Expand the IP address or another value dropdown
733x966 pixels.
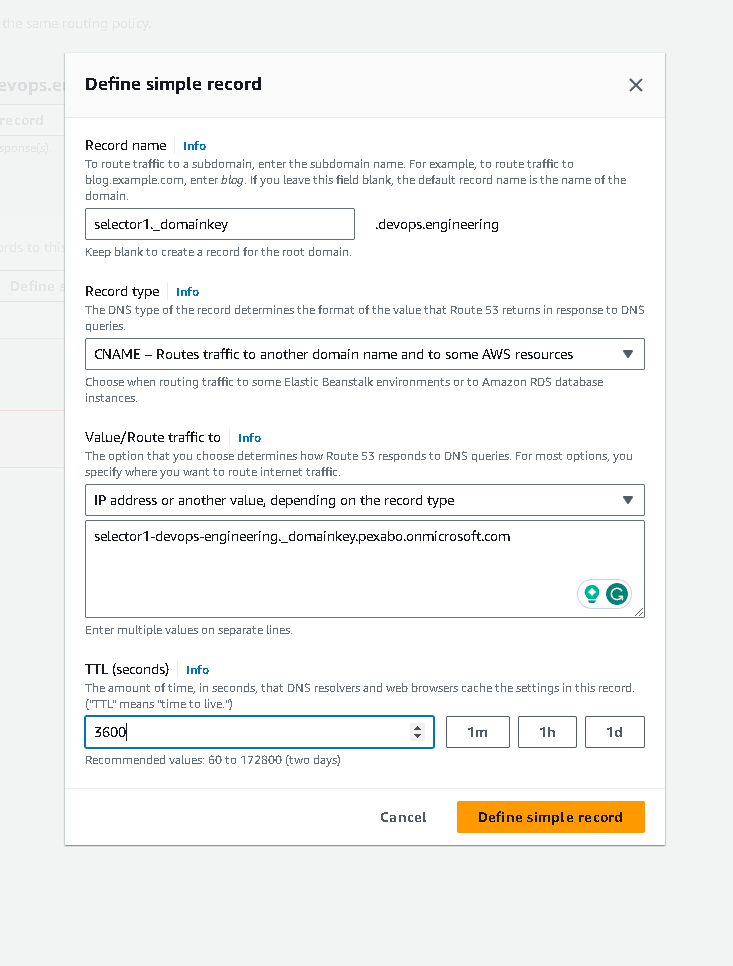point(365,500)
